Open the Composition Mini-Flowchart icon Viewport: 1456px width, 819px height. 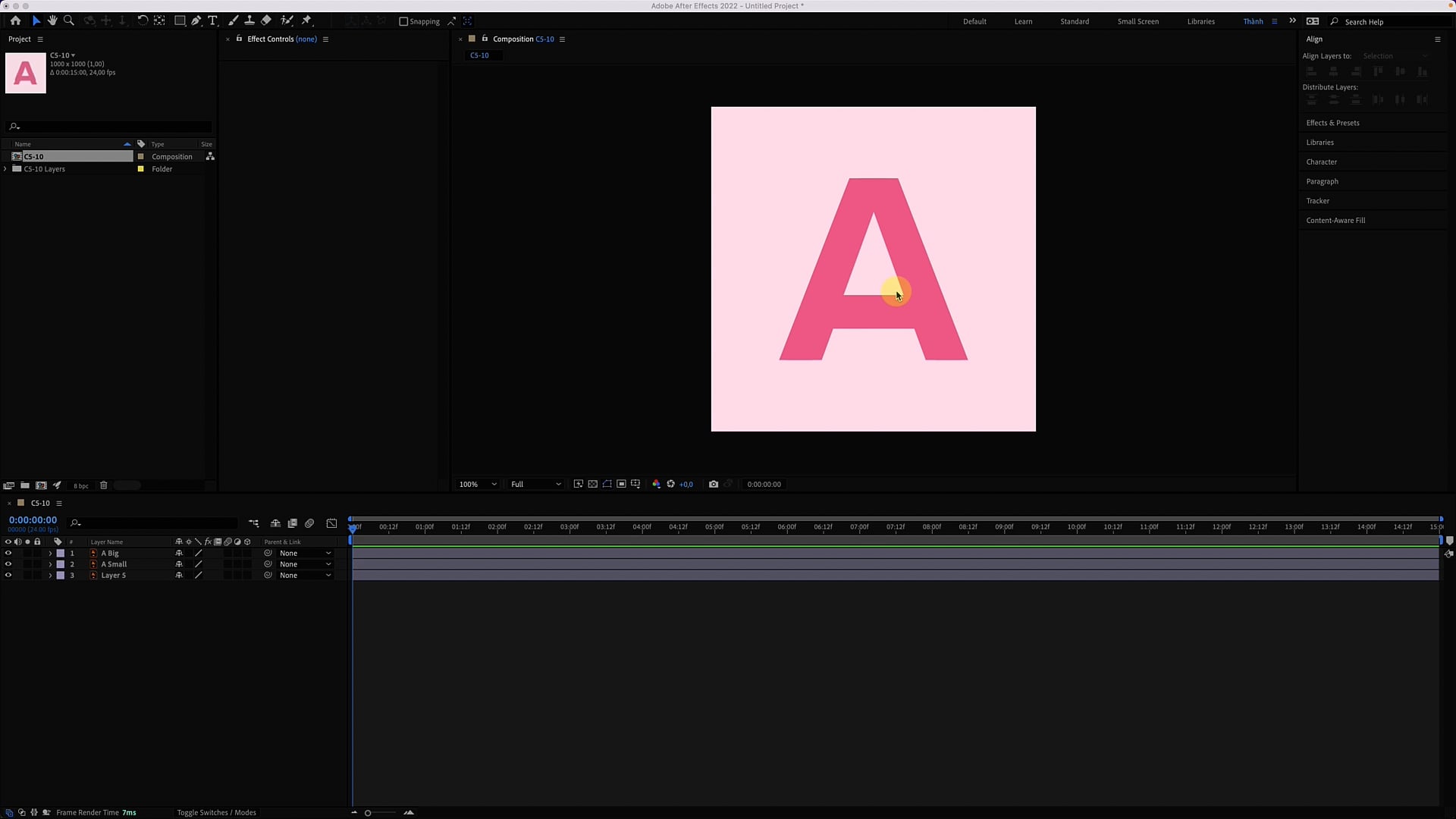(254, 523)
